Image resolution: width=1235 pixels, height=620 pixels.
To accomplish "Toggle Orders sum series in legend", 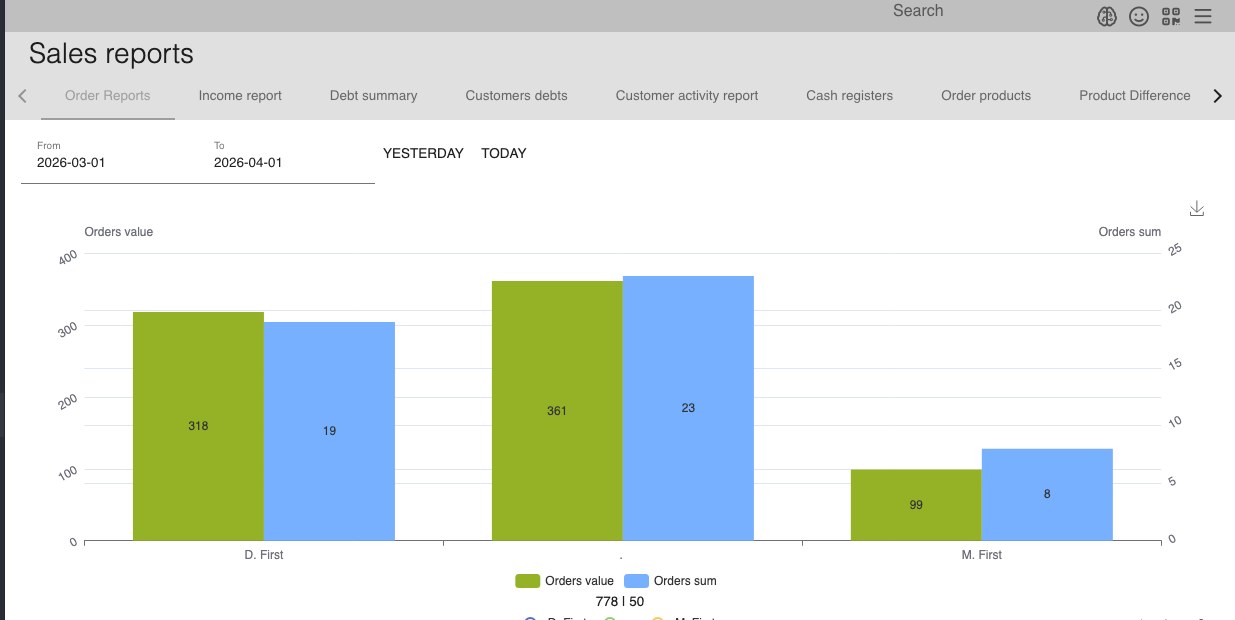I will (x=671, y=581).
